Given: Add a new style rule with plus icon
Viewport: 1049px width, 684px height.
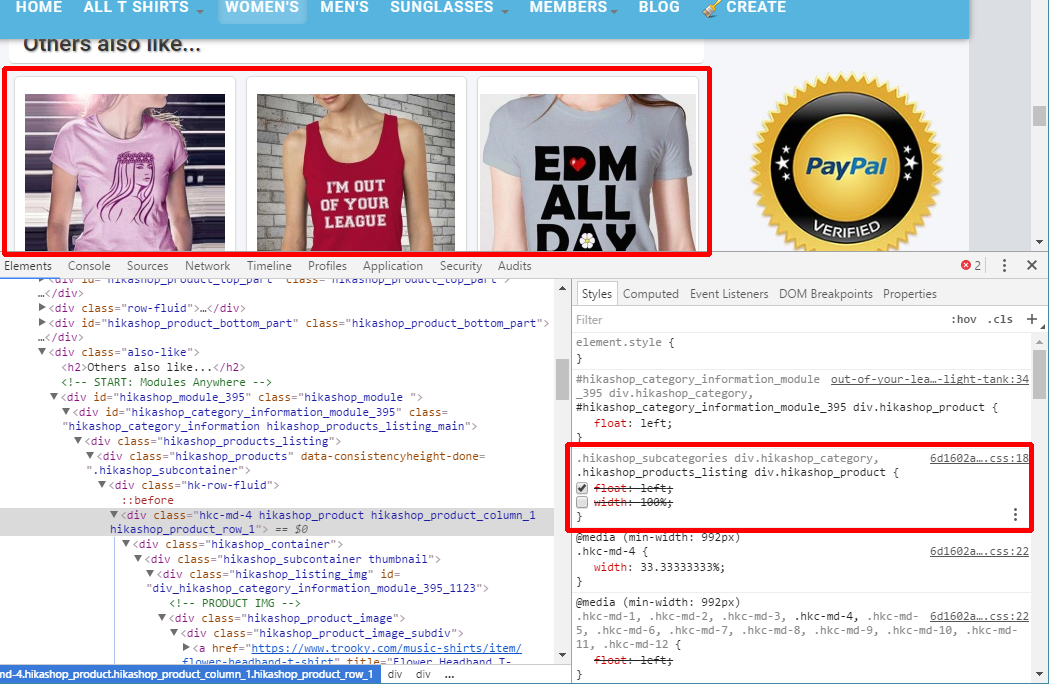Looking at the screenshot, I should [1032, 319].
